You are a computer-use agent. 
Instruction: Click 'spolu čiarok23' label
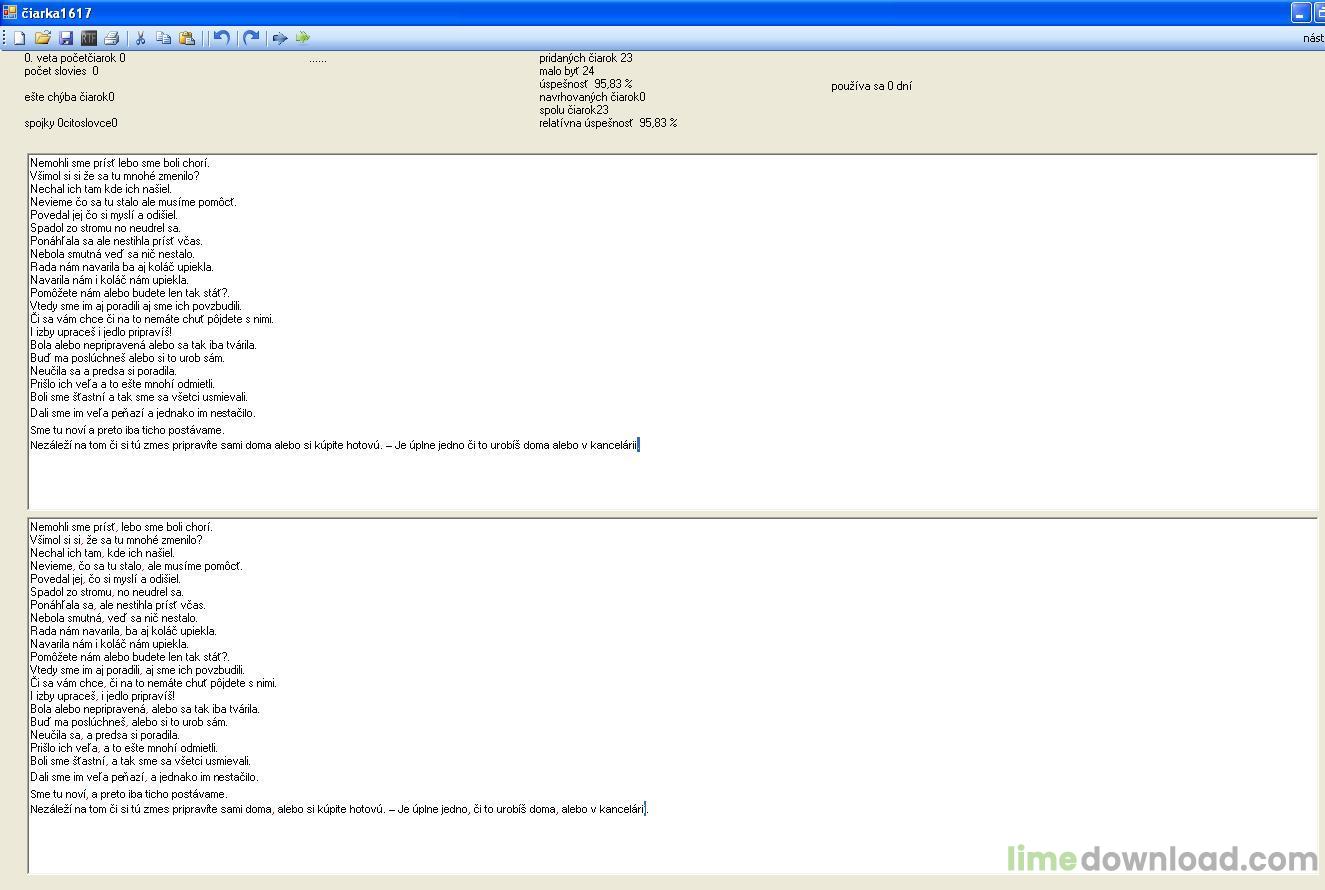(x=574, y=110)
